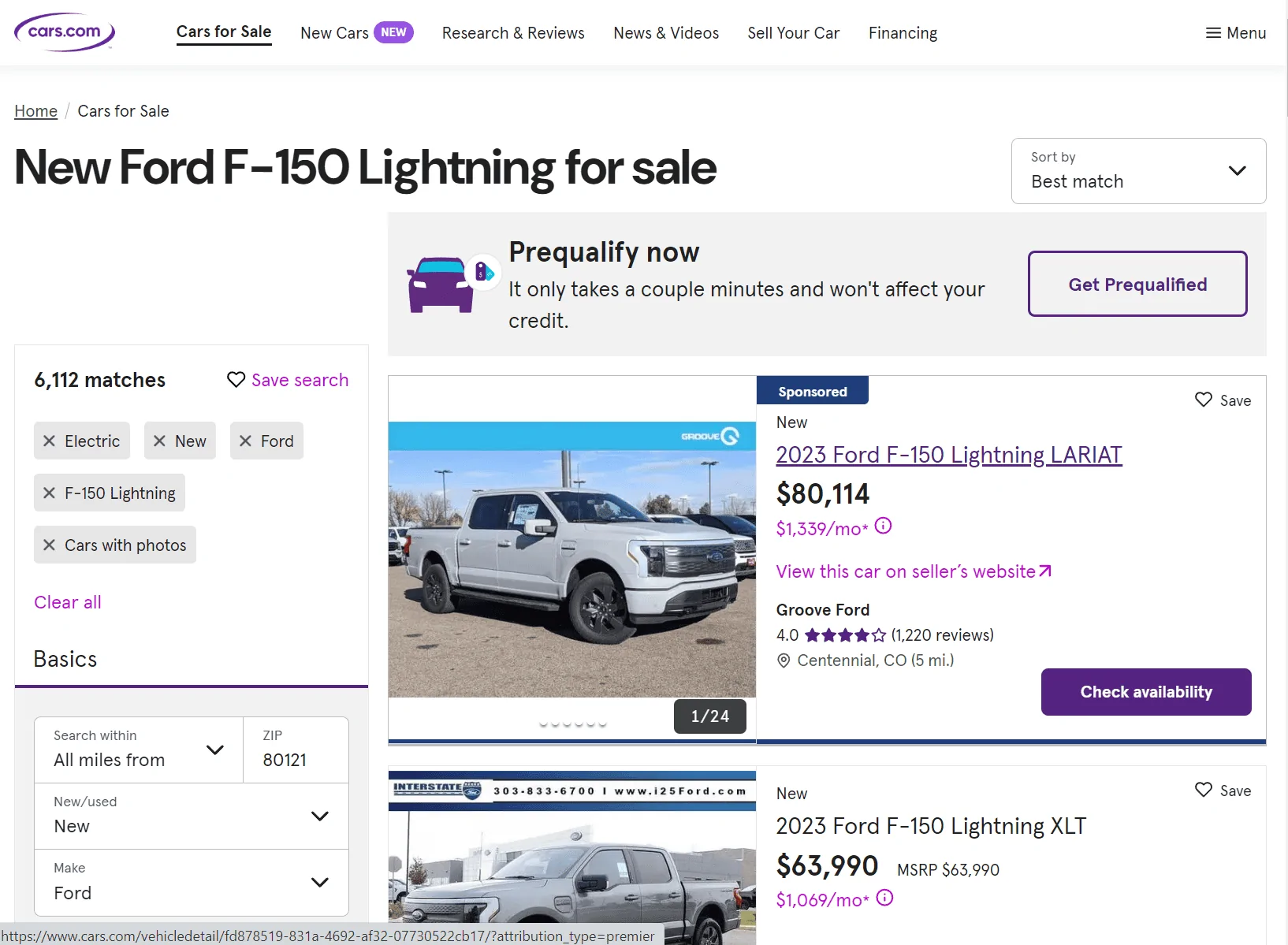Click Clear all filters link
The image size is (1288, 945).
[68, 602]
